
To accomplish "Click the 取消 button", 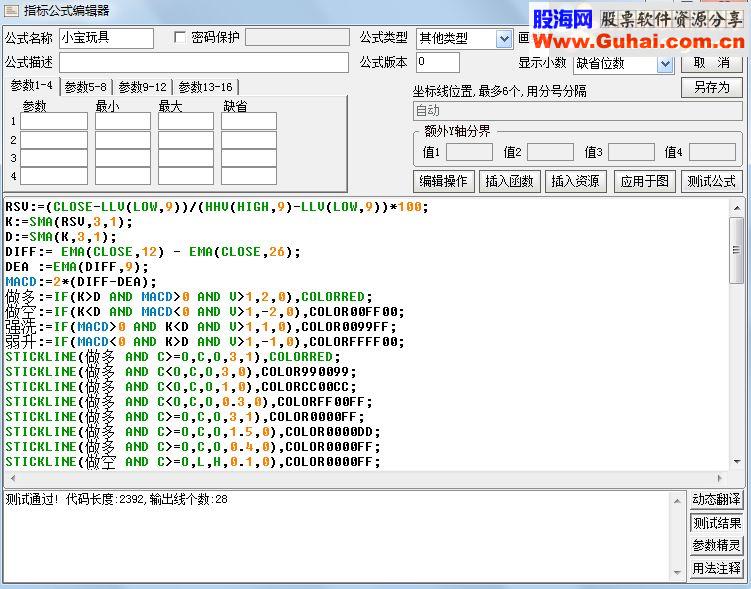I will pos(711,63).
